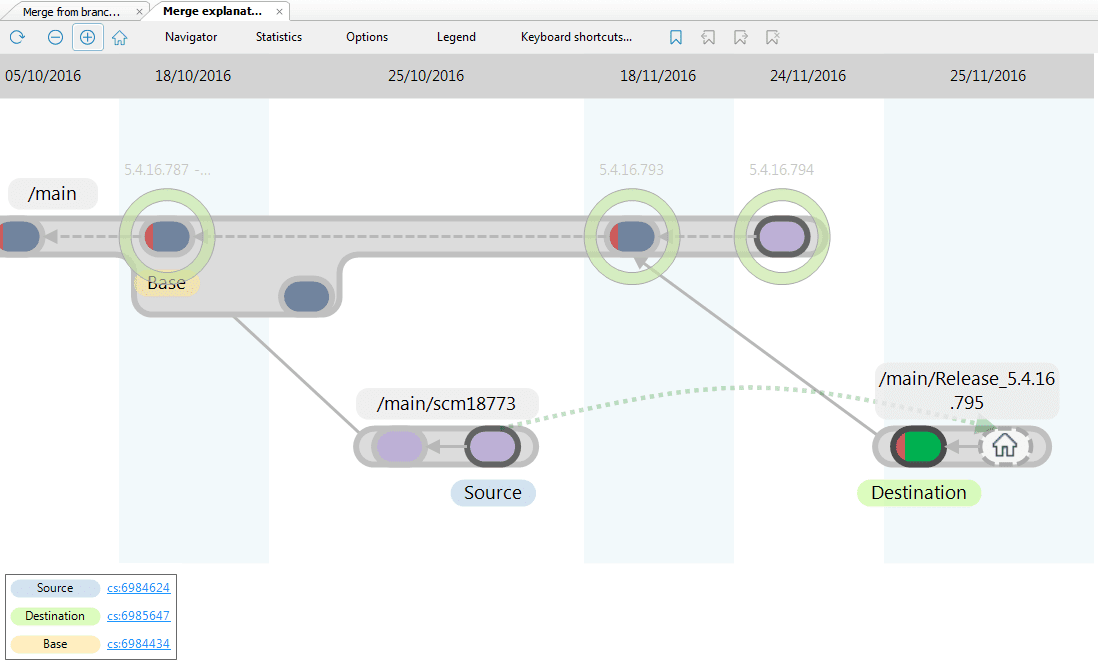This screenshot has width=1098, height=669.
Task: Click the /main/scm18773 branch label
Action: click(446, 404)
